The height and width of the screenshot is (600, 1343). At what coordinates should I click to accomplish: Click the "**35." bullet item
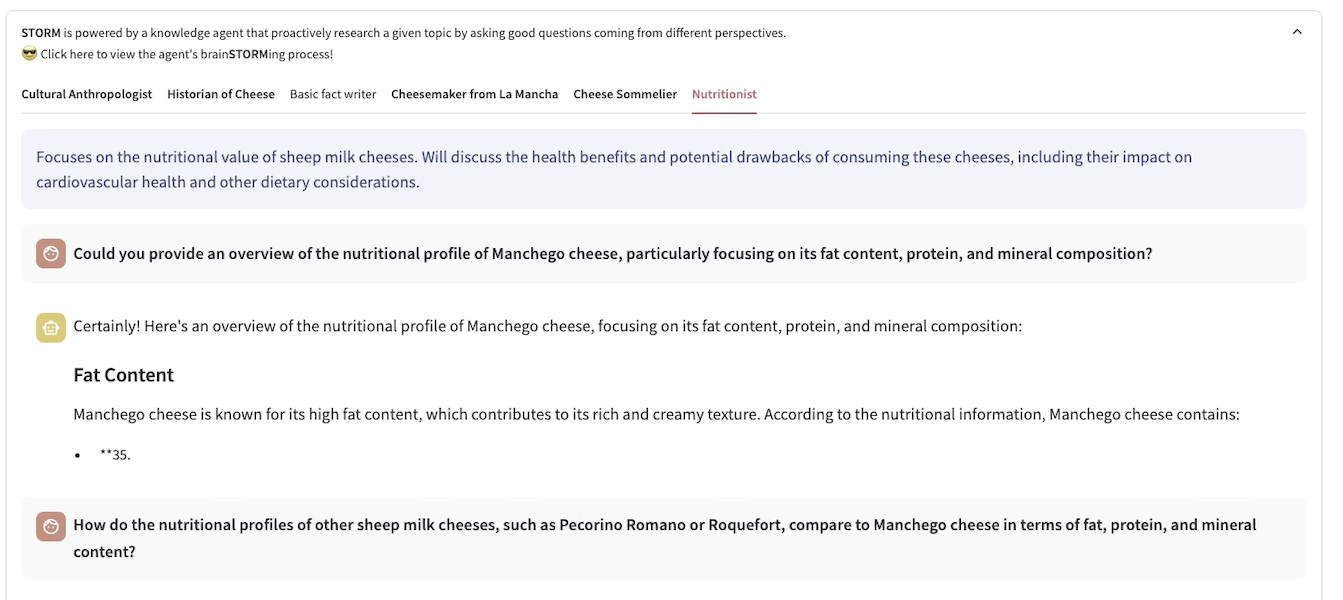[x=115, y=454]
